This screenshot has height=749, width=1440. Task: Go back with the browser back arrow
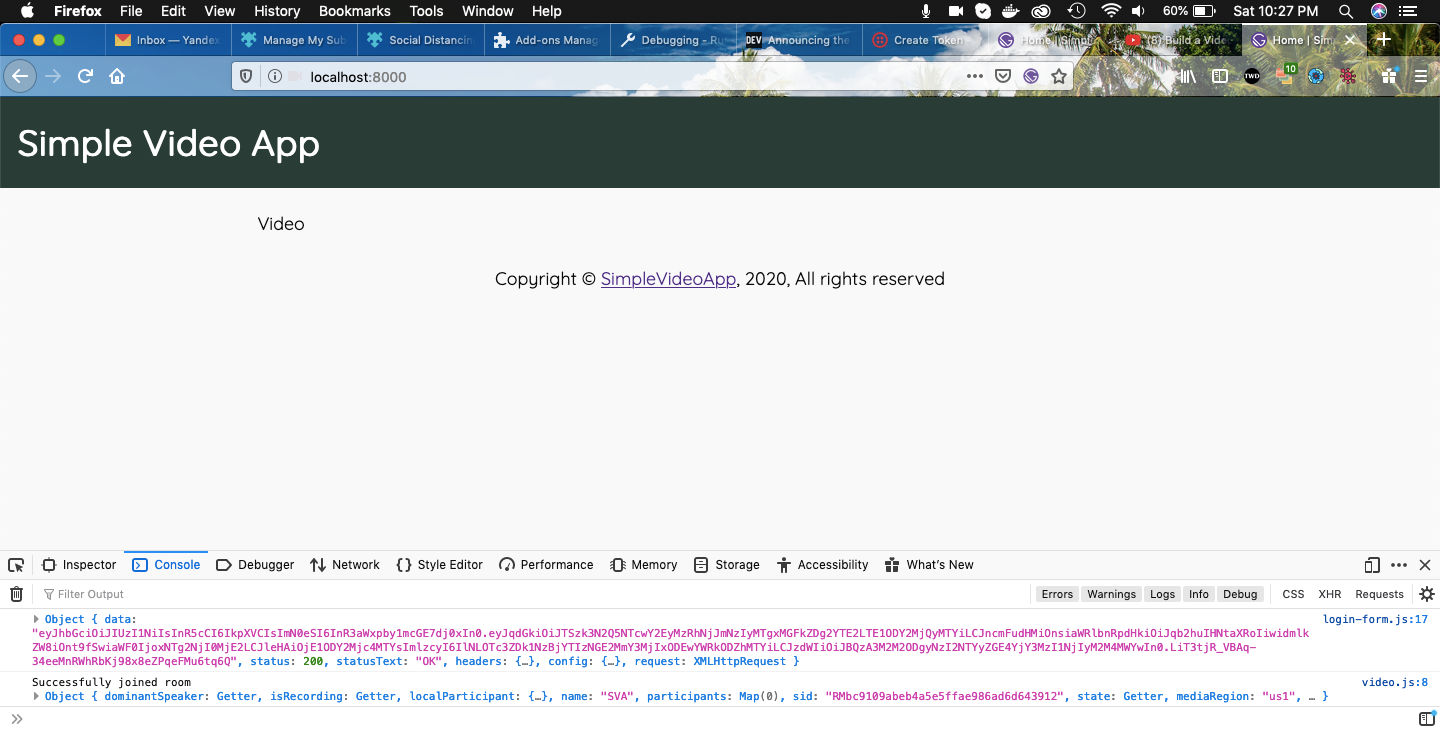[20, 76]
